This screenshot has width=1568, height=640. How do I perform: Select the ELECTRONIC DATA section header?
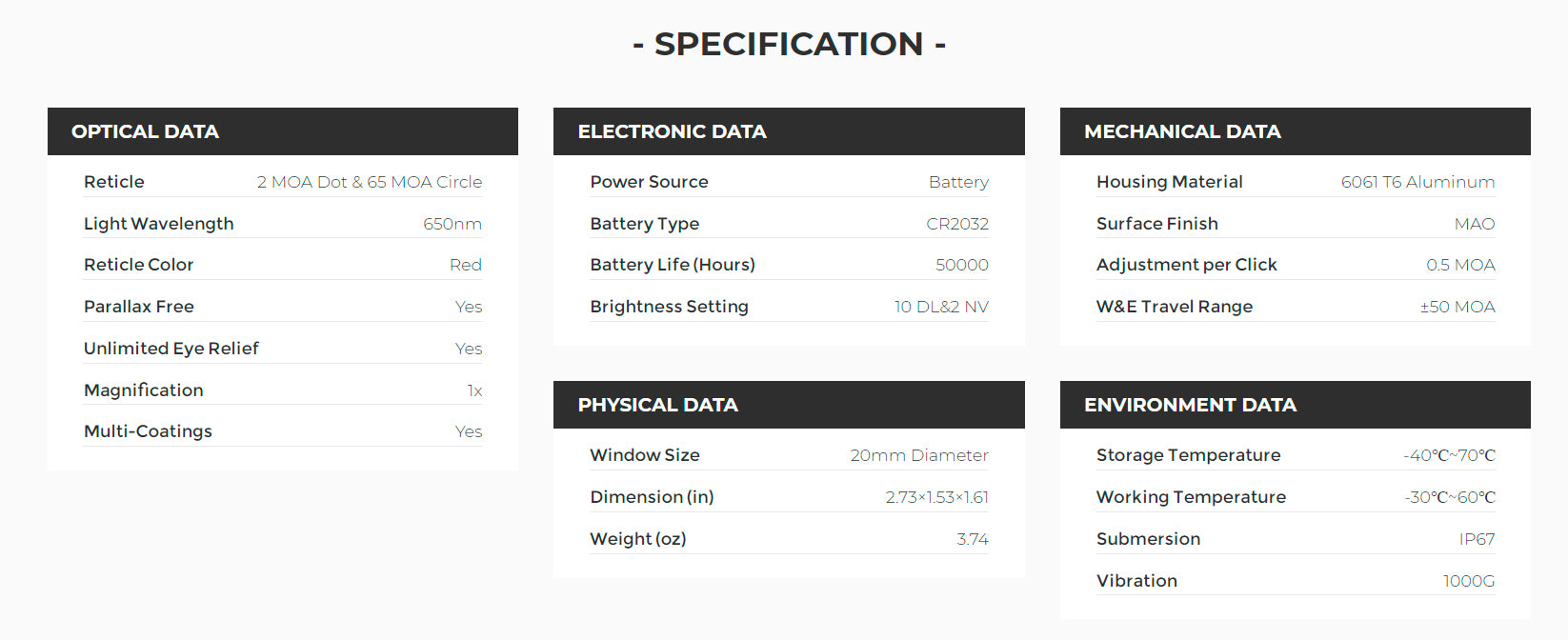pyautogui.click(x=672, y=131)
